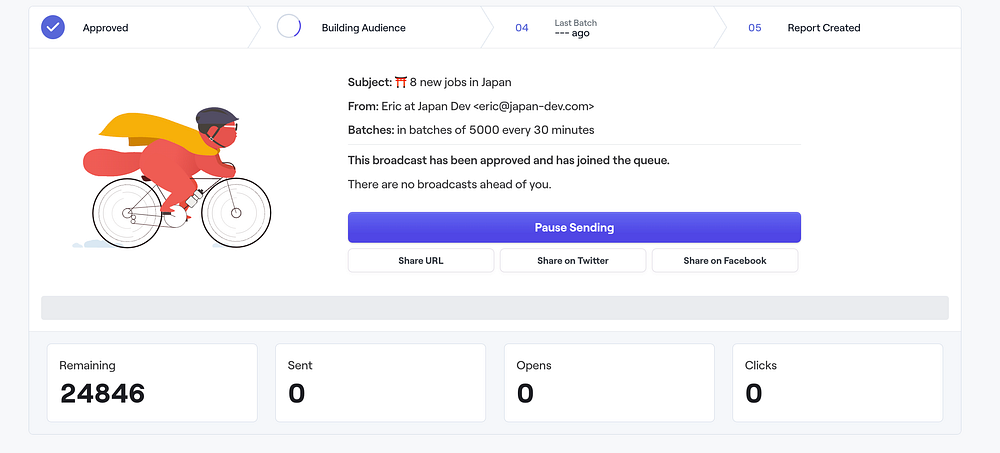Image resolution: width=1000 pixels, height=453 pixels.
Task: Share the broadcast on Twitter
Action: [573, 261]
